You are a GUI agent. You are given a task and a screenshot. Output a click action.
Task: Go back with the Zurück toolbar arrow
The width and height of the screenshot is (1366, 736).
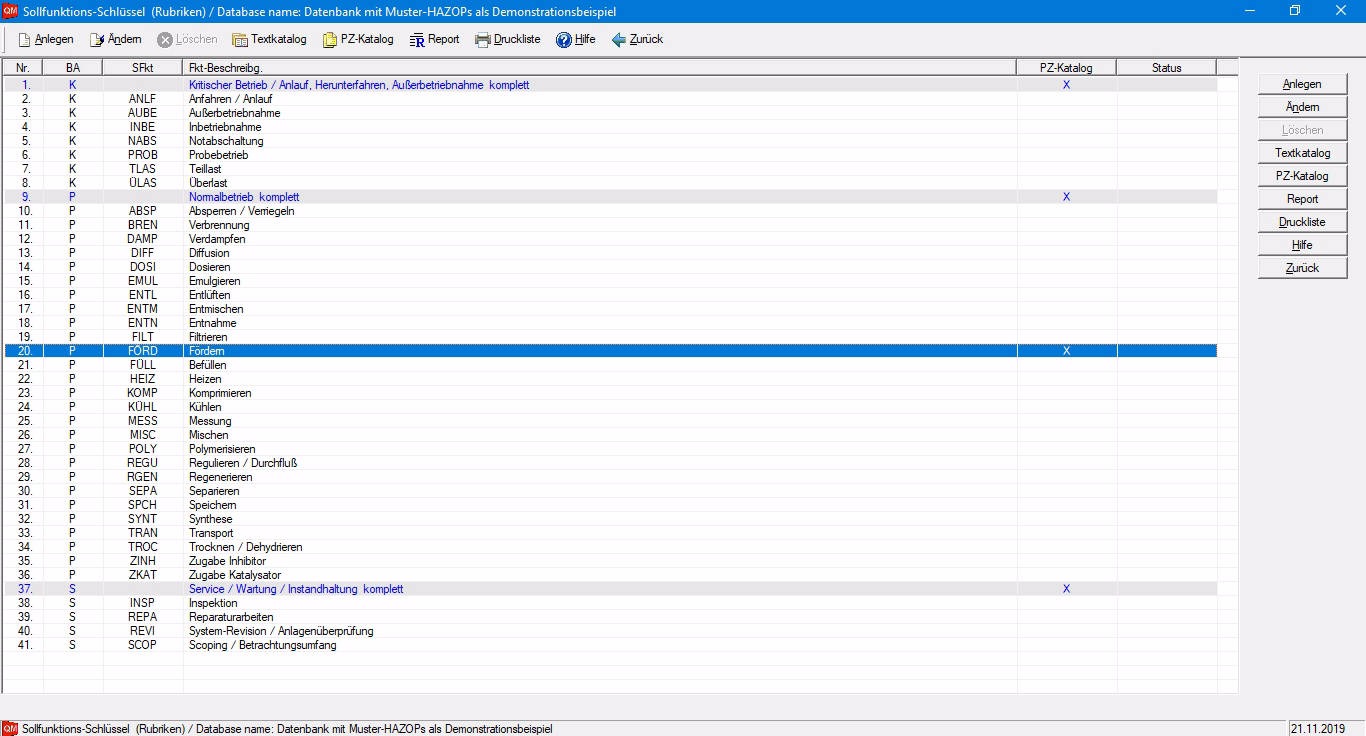(618, 40)
